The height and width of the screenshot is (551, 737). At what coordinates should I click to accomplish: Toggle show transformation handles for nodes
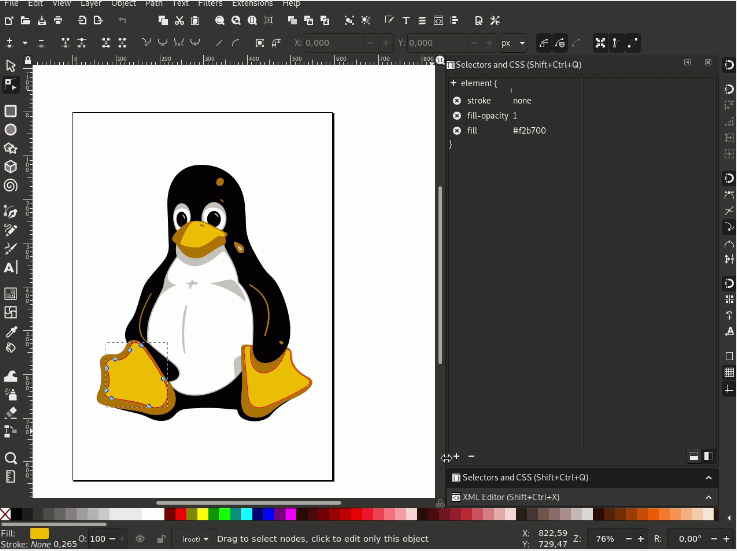coord(600,43)
